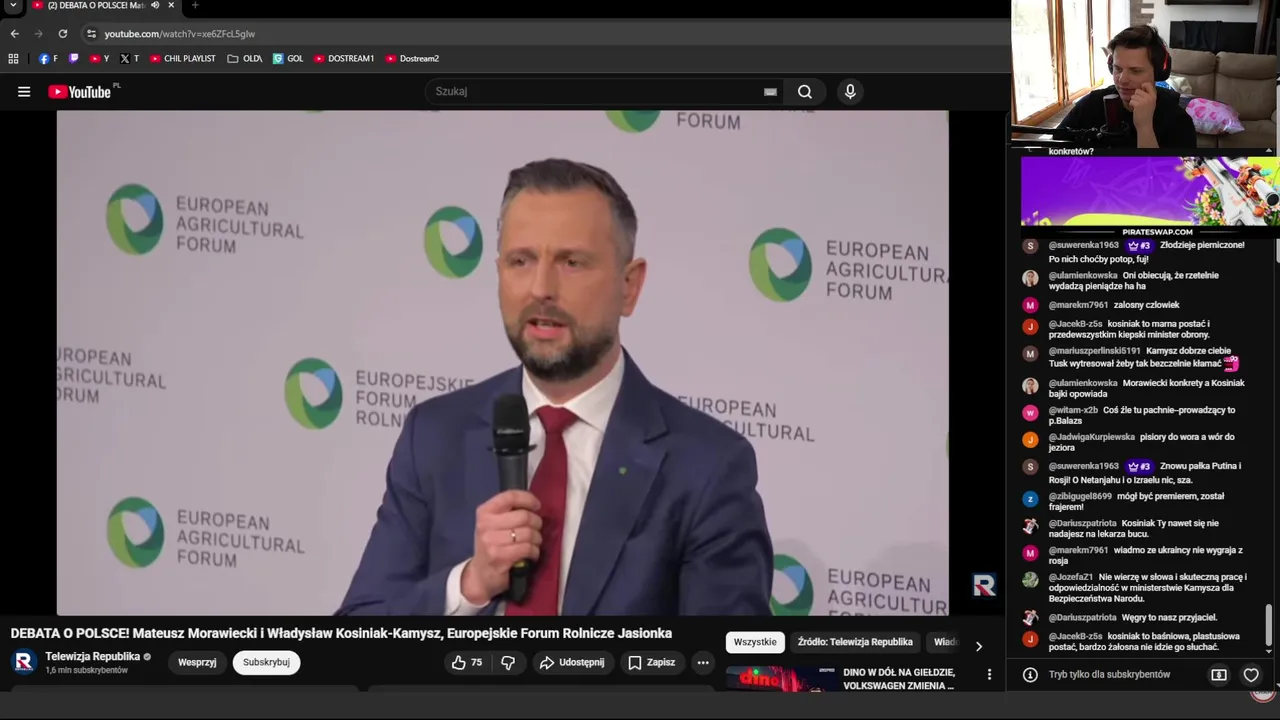Image resolution: width=1280 pixels, height=720 pixels.
Task: Open the Facebook 'F' bookmark
Action: coord(48,59)
